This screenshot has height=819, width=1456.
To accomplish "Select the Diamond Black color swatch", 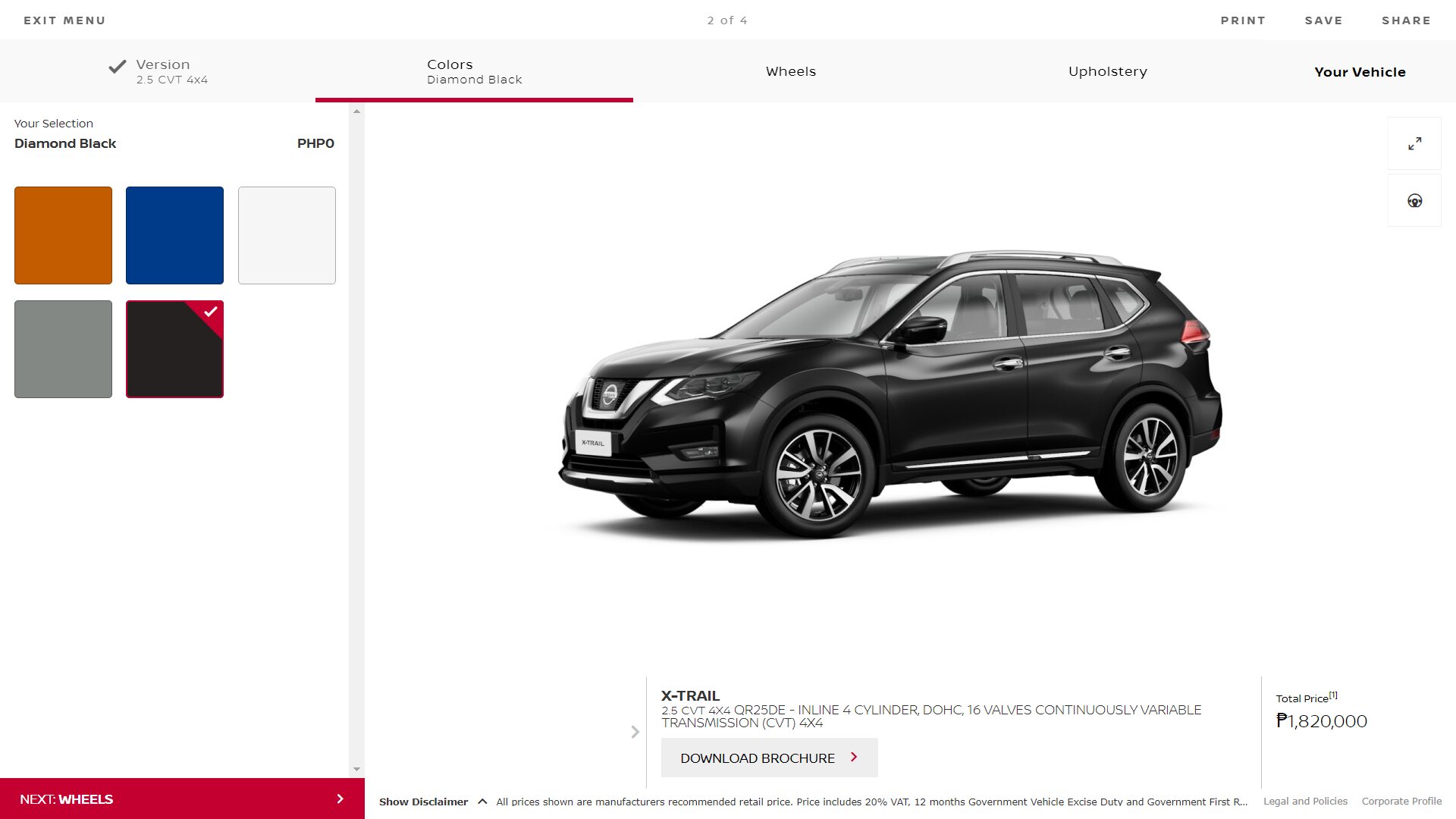I will click(174, 349).
